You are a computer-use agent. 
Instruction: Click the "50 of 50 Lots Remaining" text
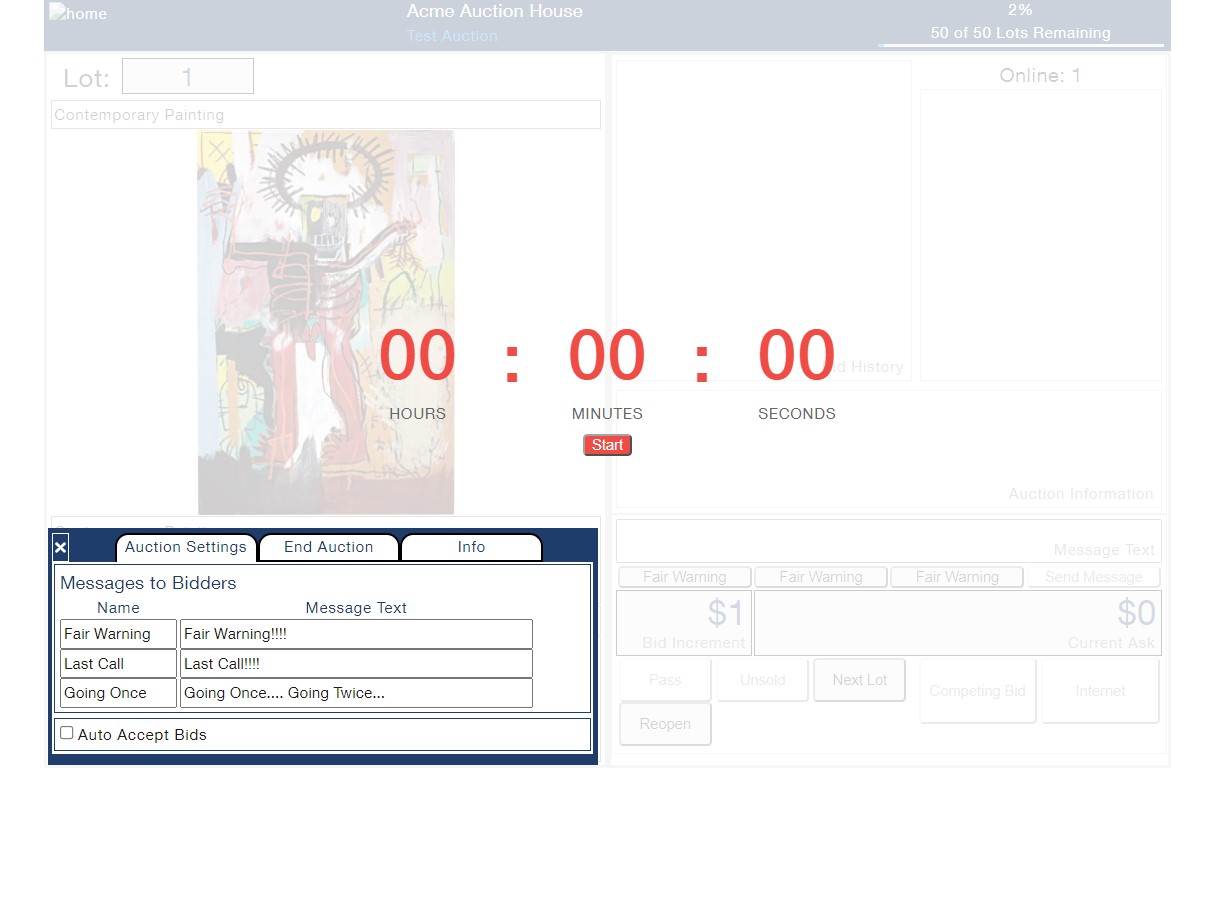pos(1021,33)
